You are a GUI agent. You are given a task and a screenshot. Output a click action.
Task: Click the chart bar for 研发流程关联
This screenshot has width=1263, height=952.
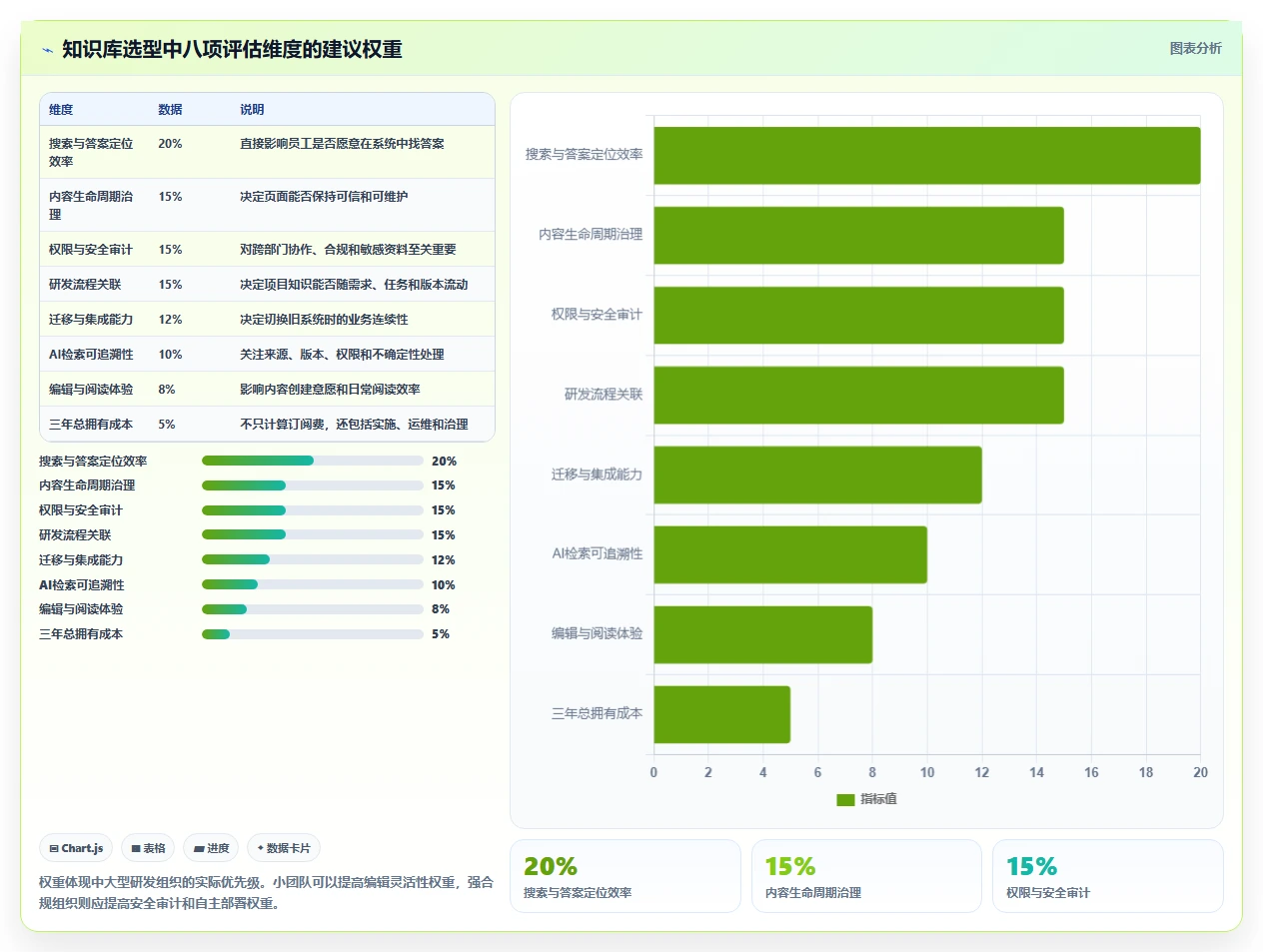pyautogui.click(x=858, y=396)
